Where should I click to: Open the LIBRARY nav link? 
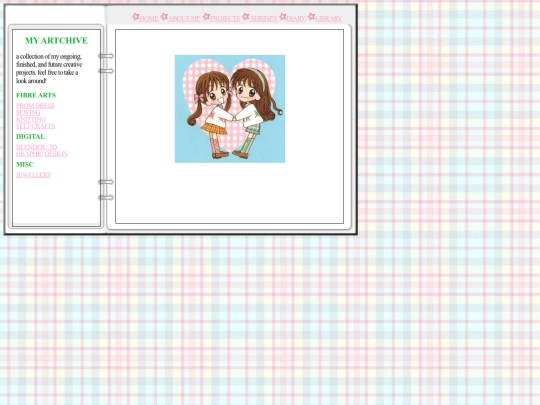click(x=329, y=18)
